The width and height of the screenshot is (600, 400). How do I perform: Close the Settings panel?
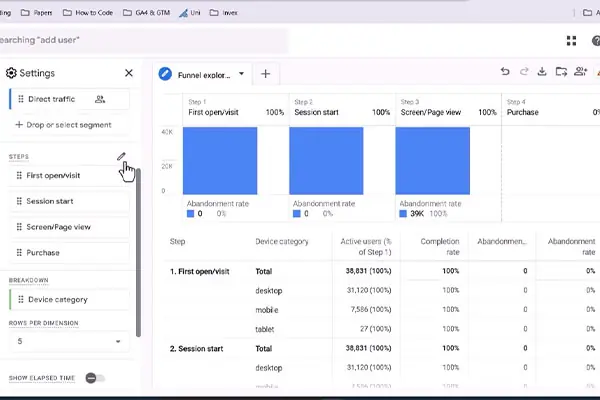129,73
